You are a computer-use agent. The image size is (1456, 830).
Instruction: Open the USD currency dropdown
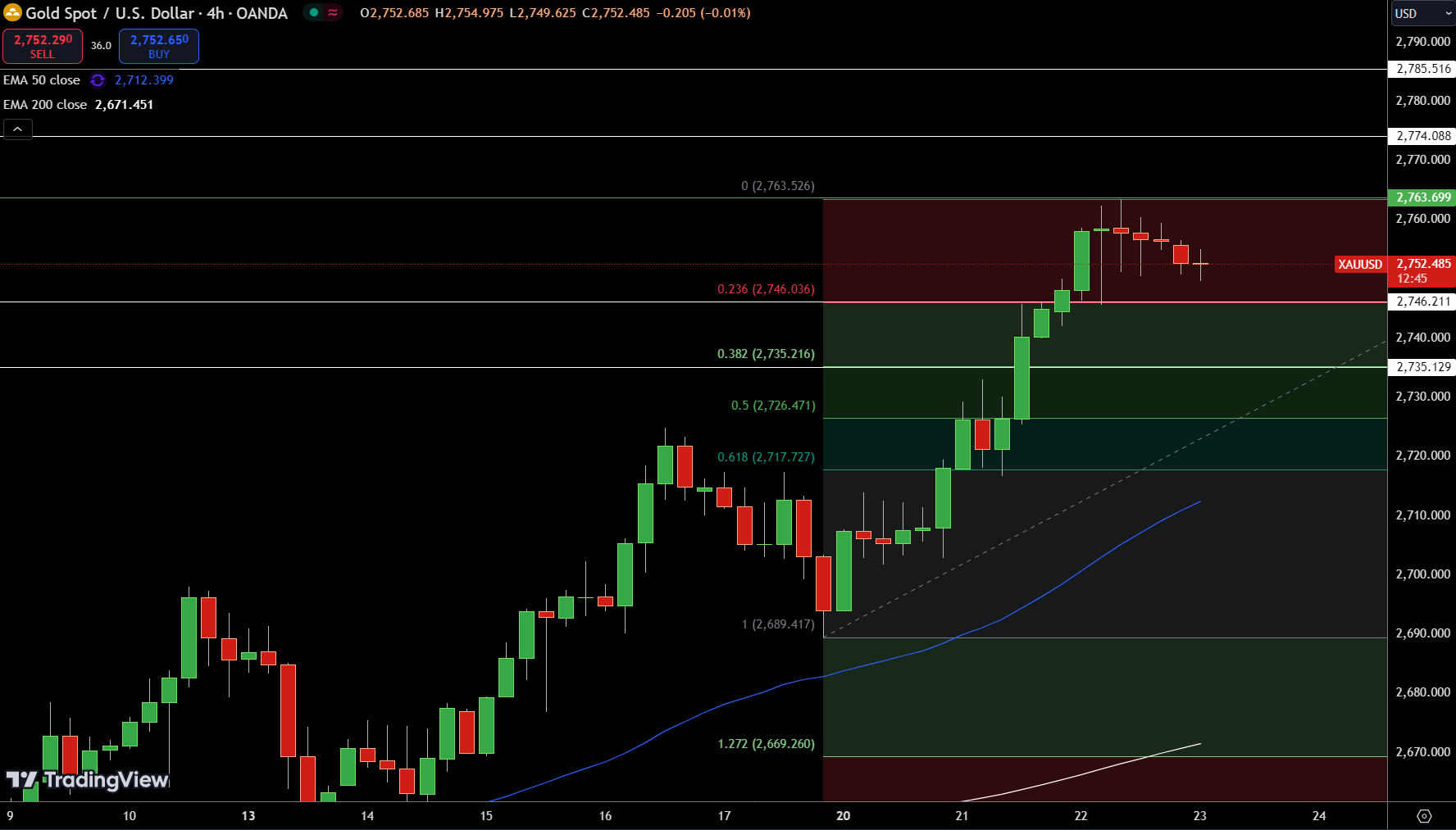pos(1423,13)
